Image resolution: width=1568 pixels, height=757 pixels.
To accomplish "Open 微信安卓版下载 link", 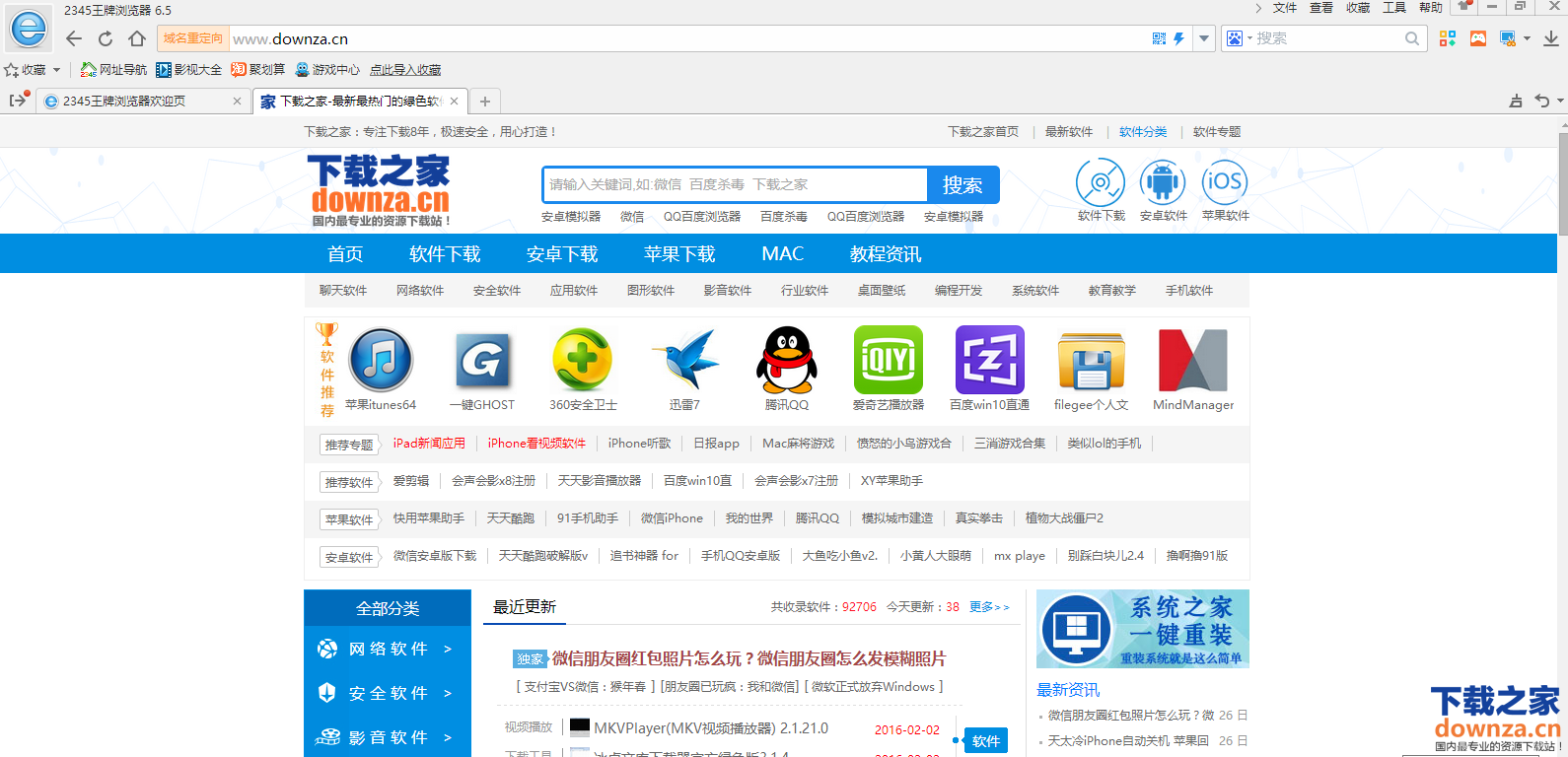I will pos(435,556).
